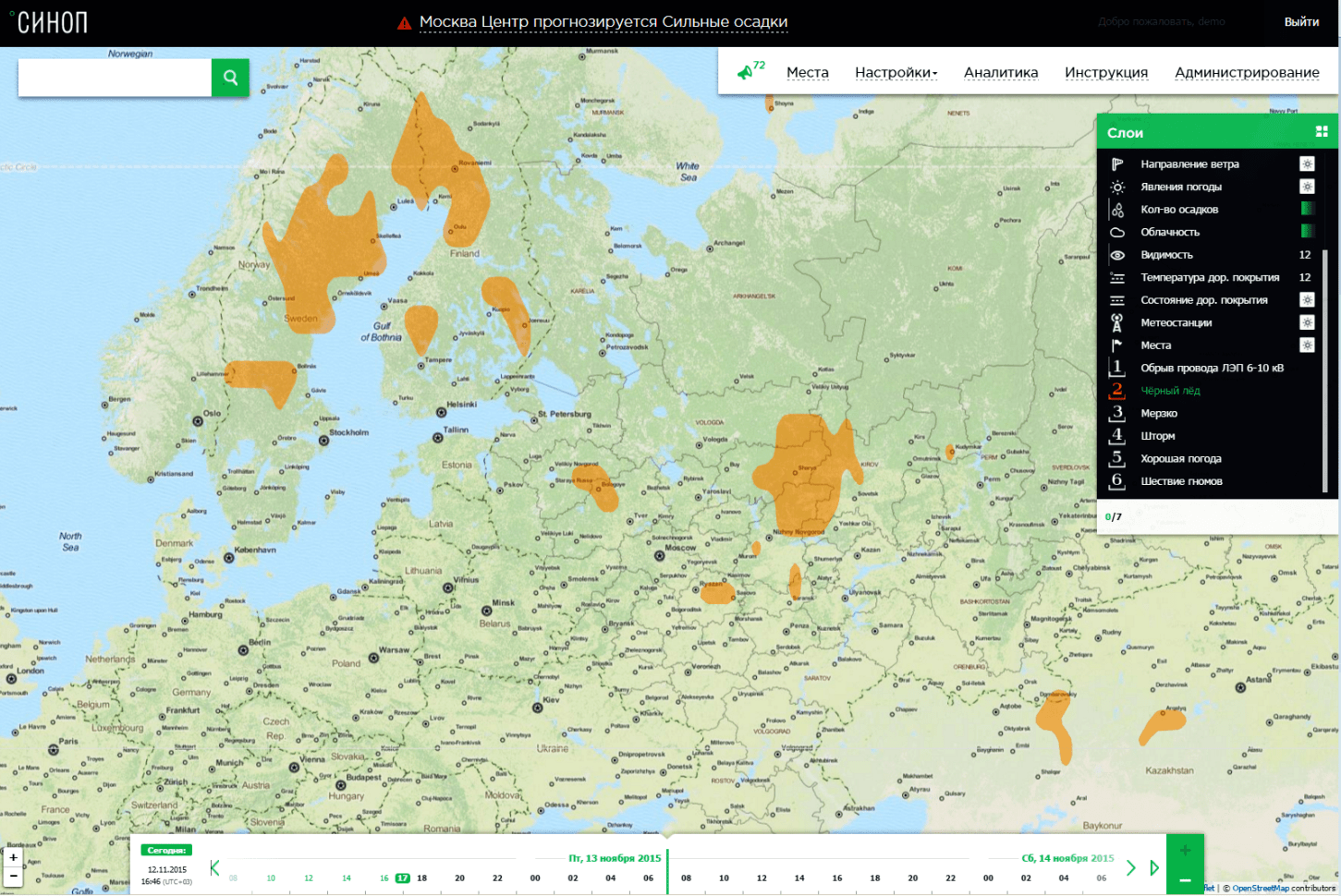Skip the timeline to the end arrow
The image size is (1341, 896).
[1154, 867]
